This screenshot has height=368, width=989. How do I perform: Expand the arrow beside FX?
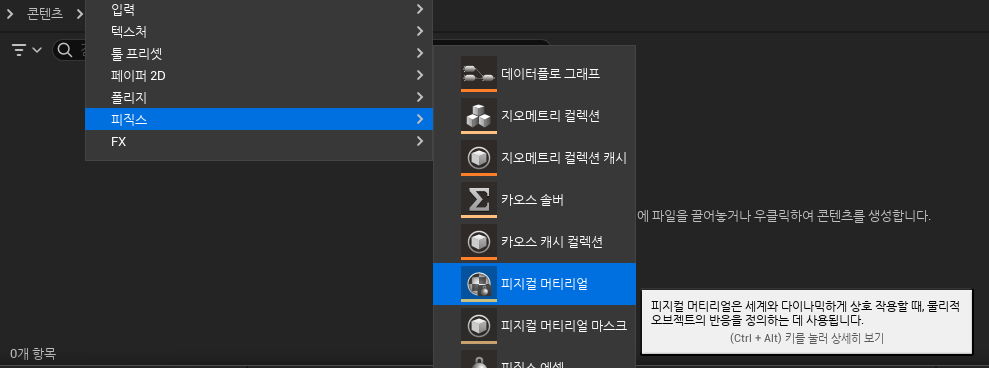coord(420,141)
